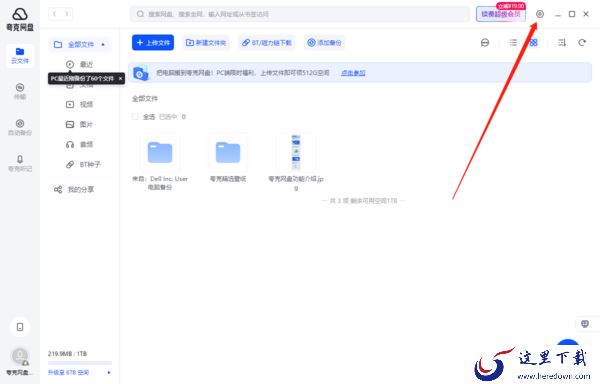The width and height of the screenshot is (600, 384).
Task: Click the 219.9MB / 1TB storage text
Action: pos(67,353)
